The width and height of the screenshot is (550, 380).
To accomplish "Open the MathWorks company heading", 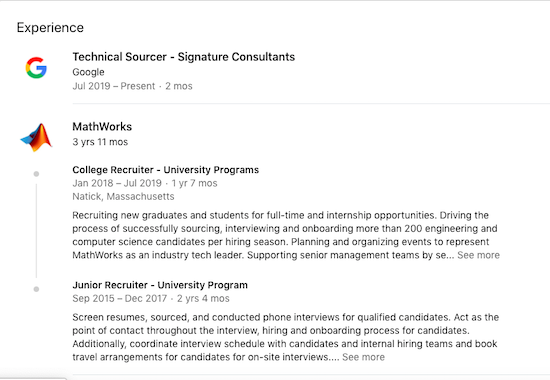I will click(x=102, y=127).
